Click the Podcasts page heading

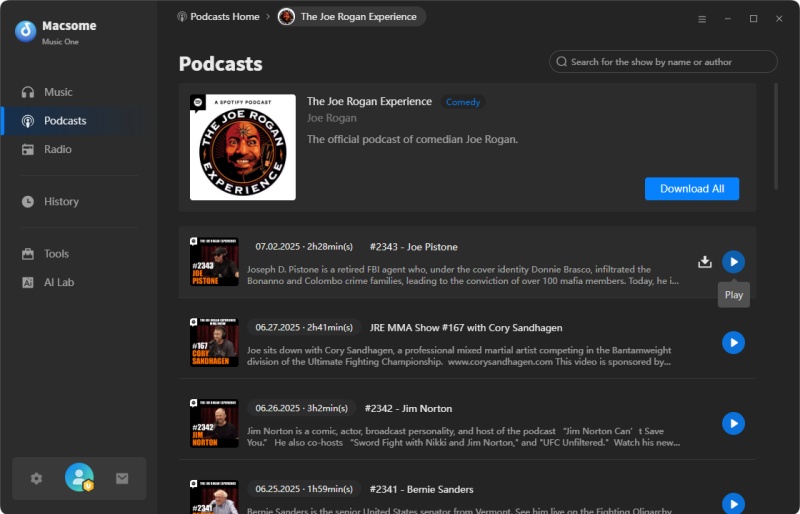tap(220, 64)
